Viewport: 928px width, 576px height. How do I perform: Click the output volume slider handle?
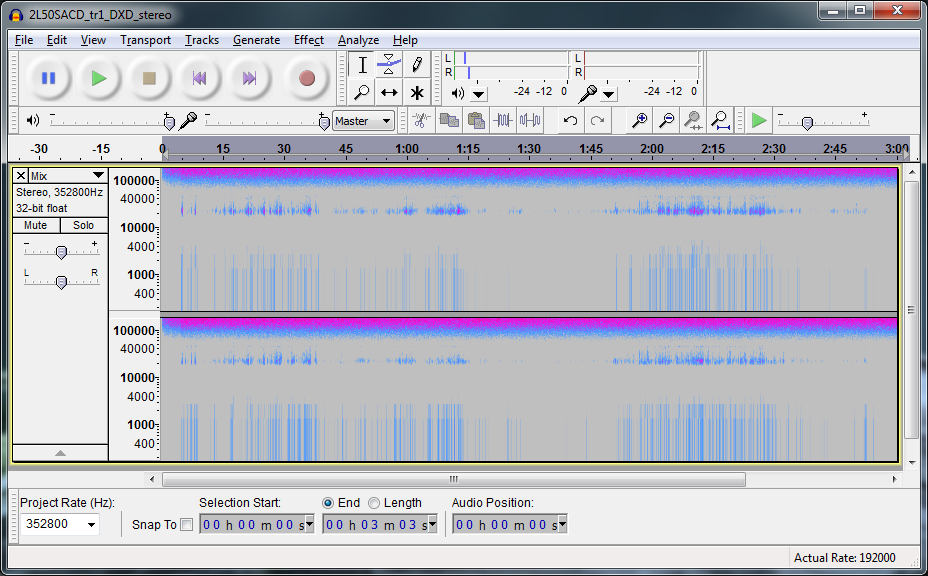tap(169, 123)
